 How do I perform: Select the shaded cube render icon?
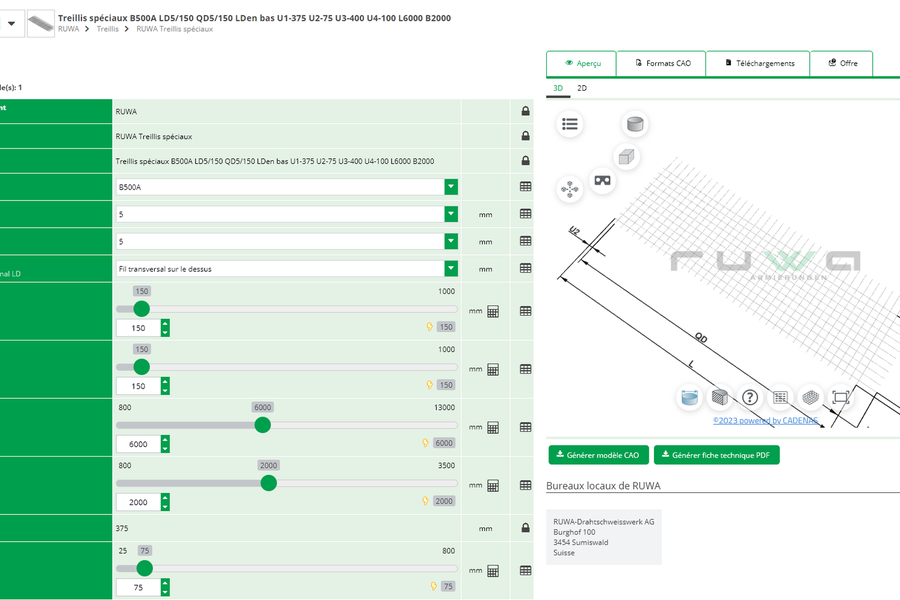(719, 397)
